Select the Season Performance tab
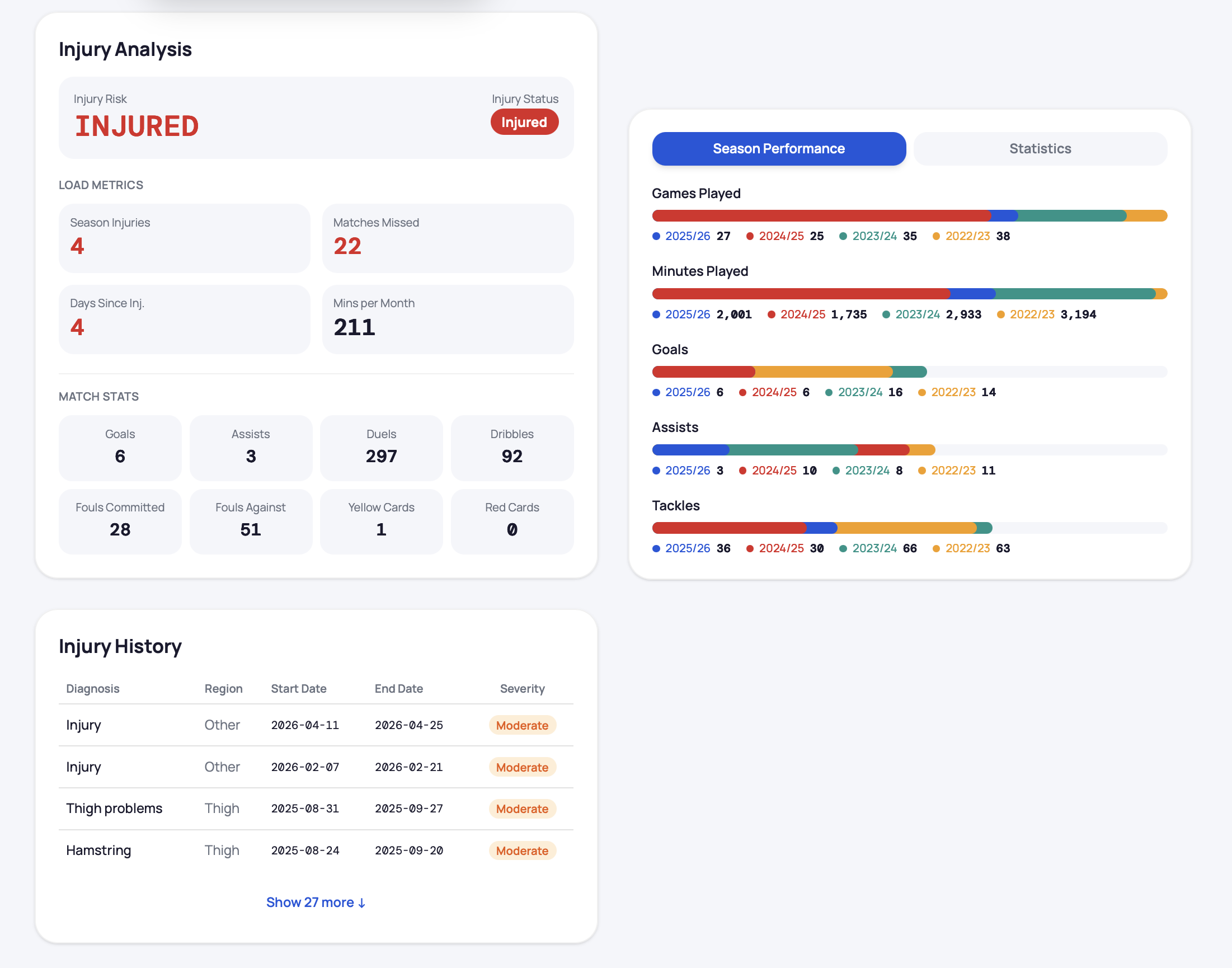Image resolution: width=1232 pixels, height=968 pixels. tap(779, 148)
